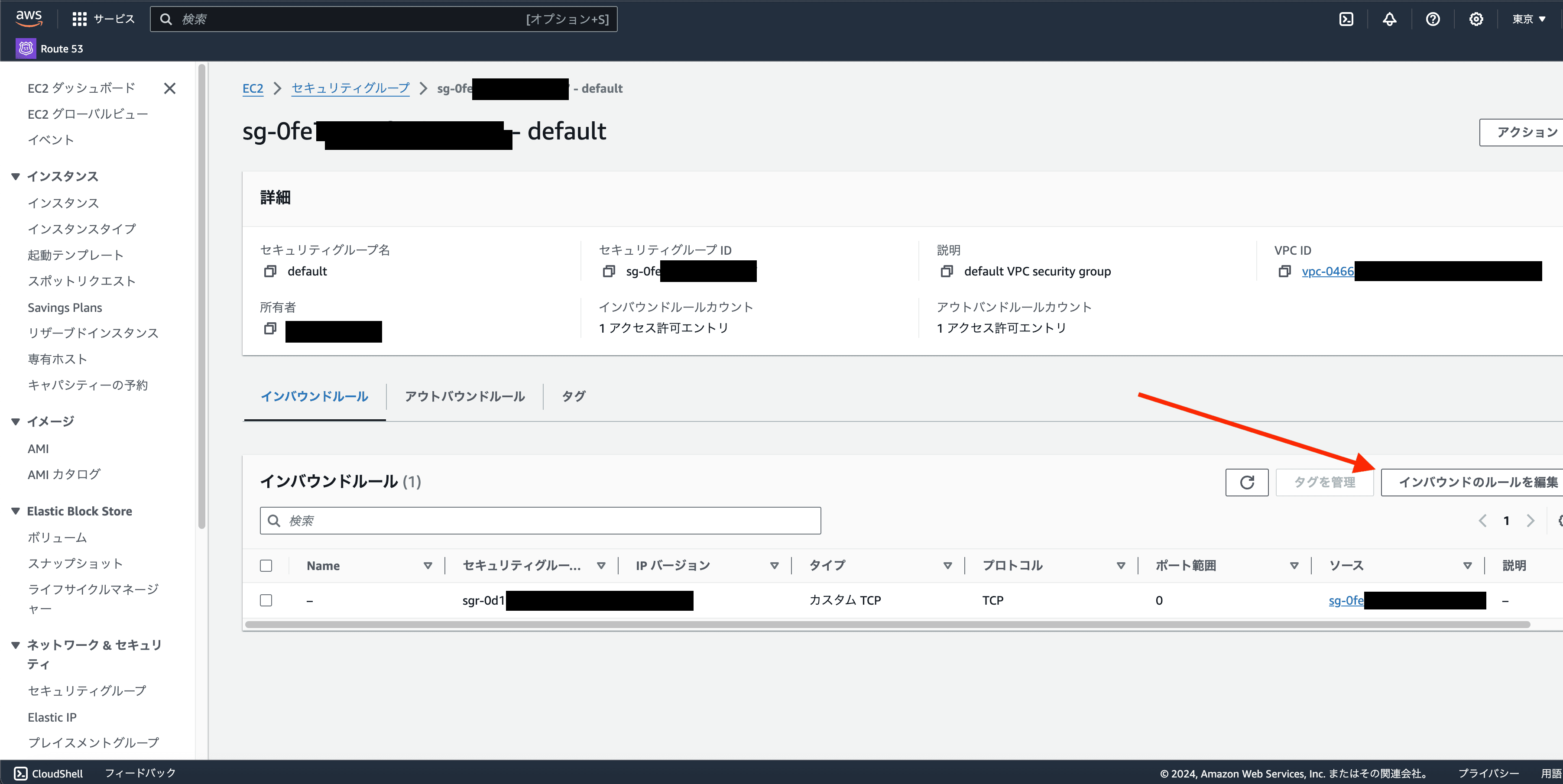This screenshot has height=784, width=1563.
Task: Focus the inbound rules 検索 filter field
Action: (x=540, y=521)
